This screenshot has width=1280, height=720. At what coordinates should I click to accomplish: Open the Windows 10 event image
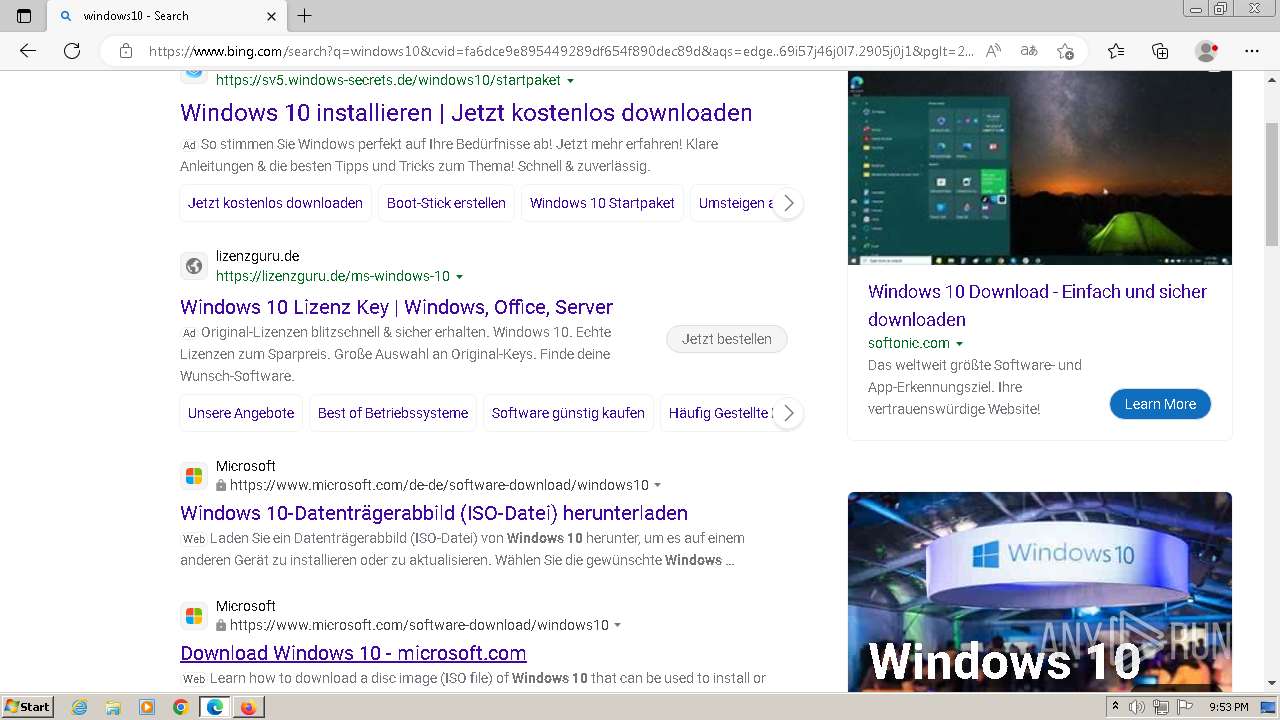1040,591
